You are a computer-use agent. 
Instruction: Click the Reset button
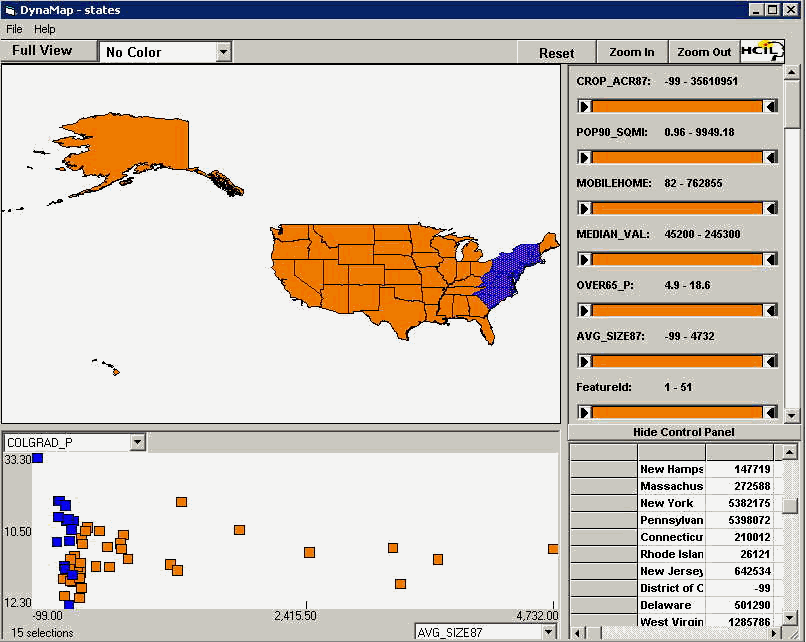click(x=556, y=53)
